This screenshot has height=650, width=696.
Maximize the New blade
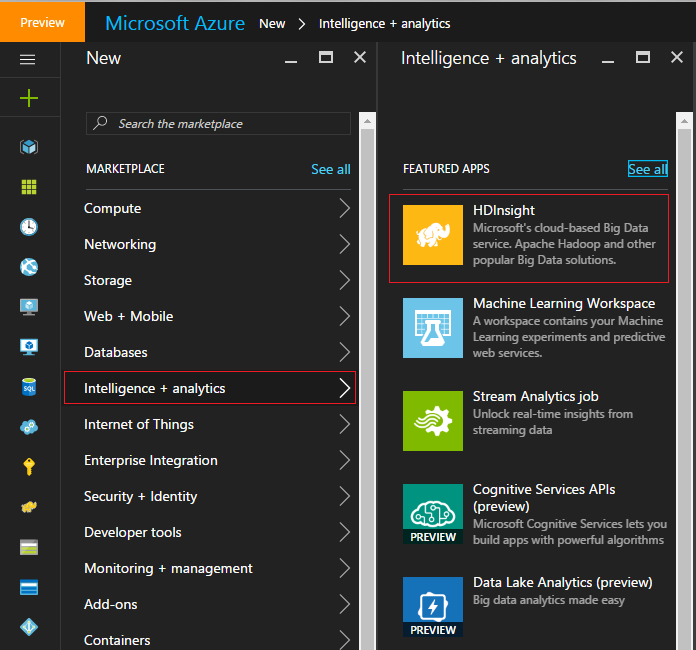(326, 57)
